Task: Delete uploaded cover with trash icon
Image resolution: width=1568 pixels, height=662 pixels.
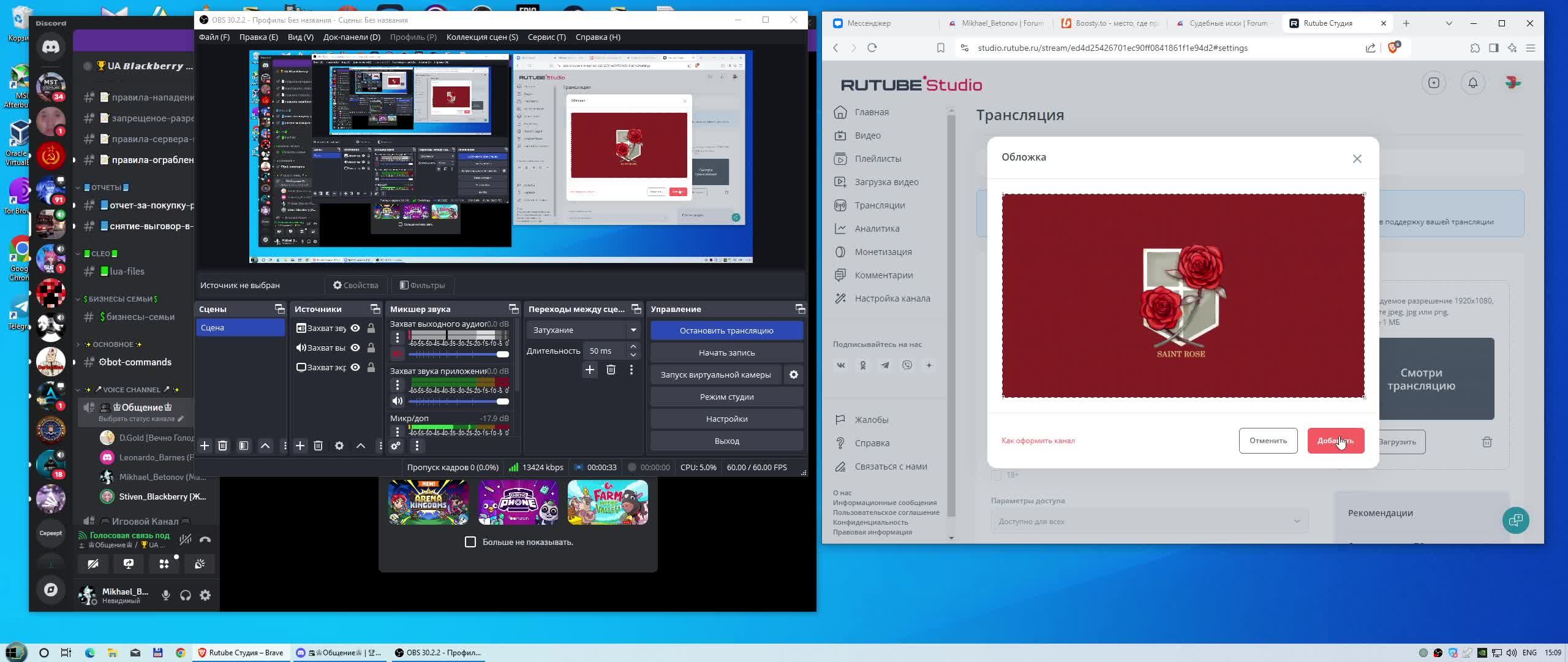Action: pos(1487,442)
